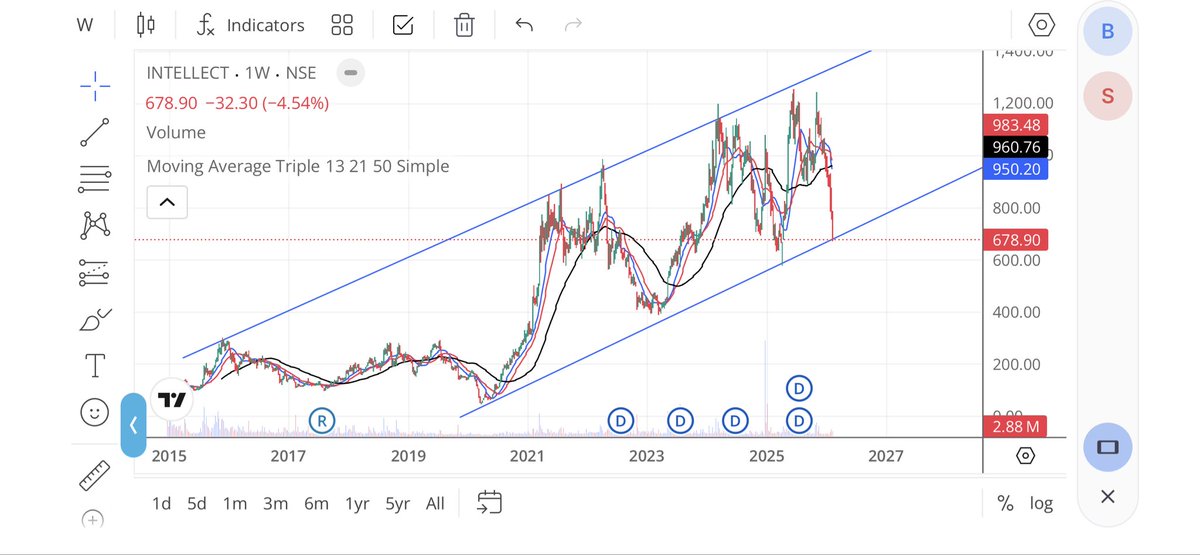Select the forecast and measurement tool
Screen dimensions: 1200x555
(x=95, y=271)
